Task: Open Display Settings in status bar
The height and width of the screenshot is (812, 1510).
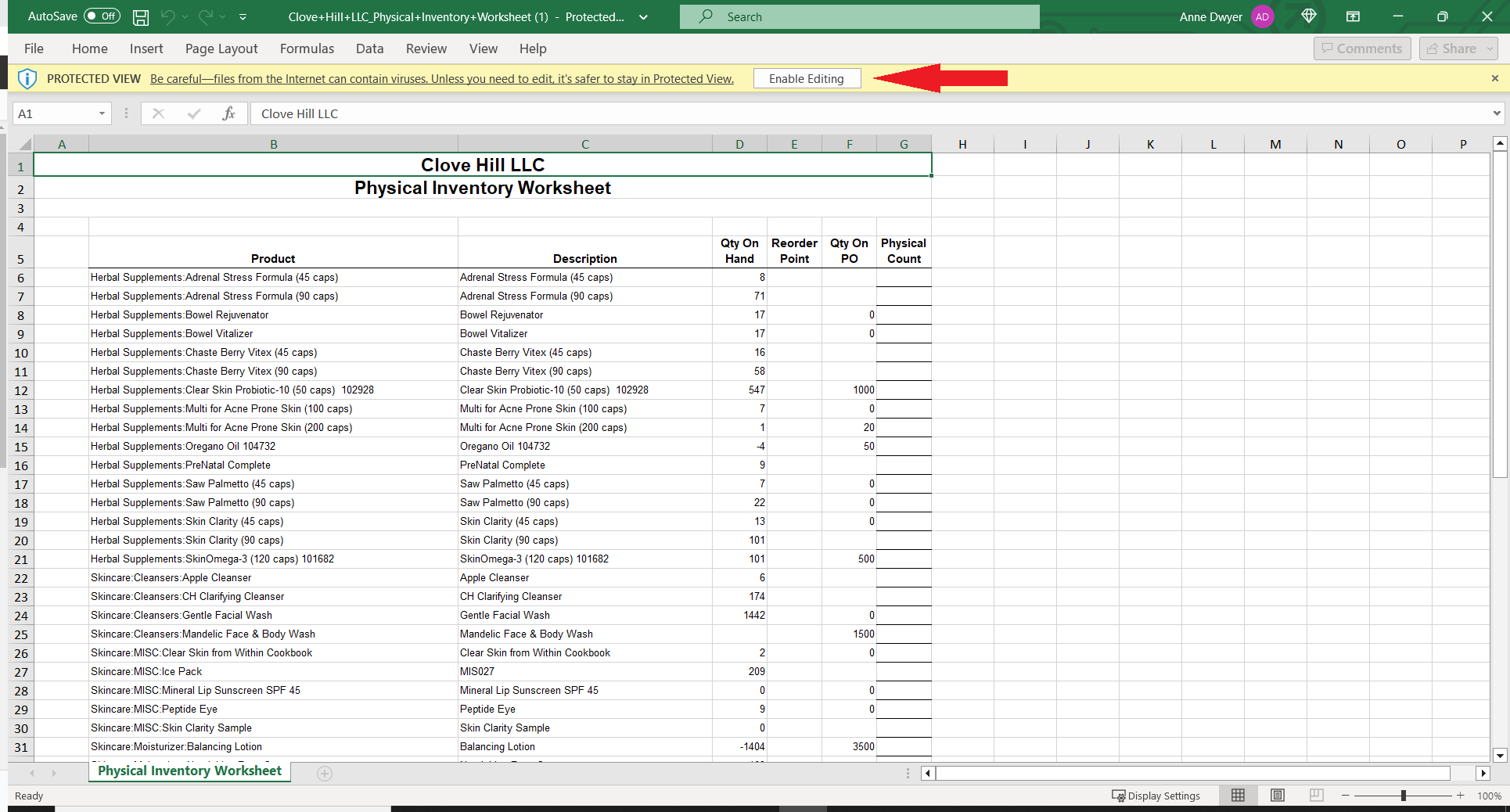Action: point(1156,796)
